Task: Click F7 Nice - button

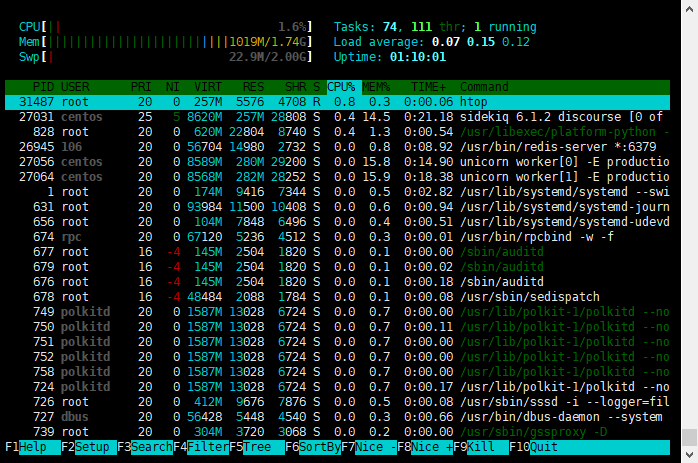Action: click(369, 447)
